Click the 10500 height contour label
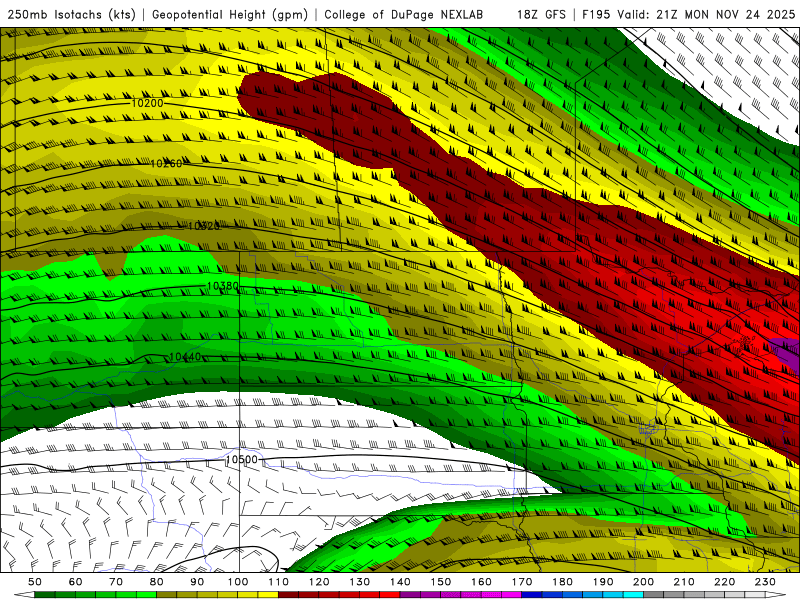Image resolution: width=800 pixels, height=600 pixels. [x=242, y=459]
